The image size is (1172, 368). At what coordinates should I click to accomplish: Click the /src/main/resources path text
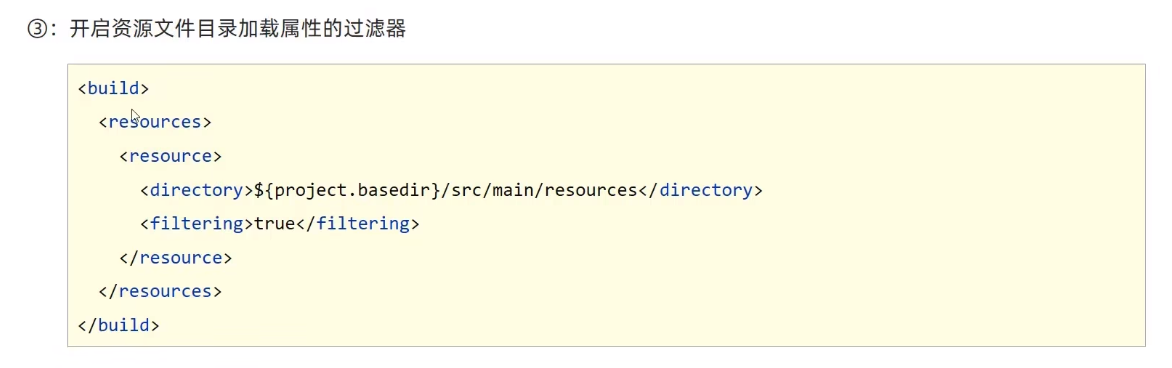click(540, 190)
